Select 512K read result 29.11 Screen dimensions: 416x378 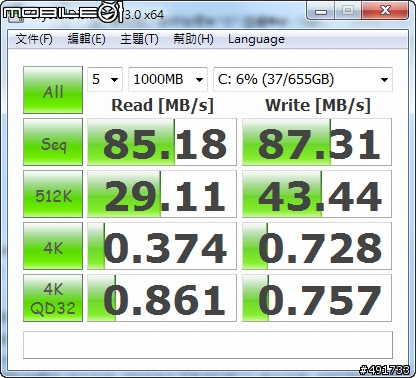(162, 194)
